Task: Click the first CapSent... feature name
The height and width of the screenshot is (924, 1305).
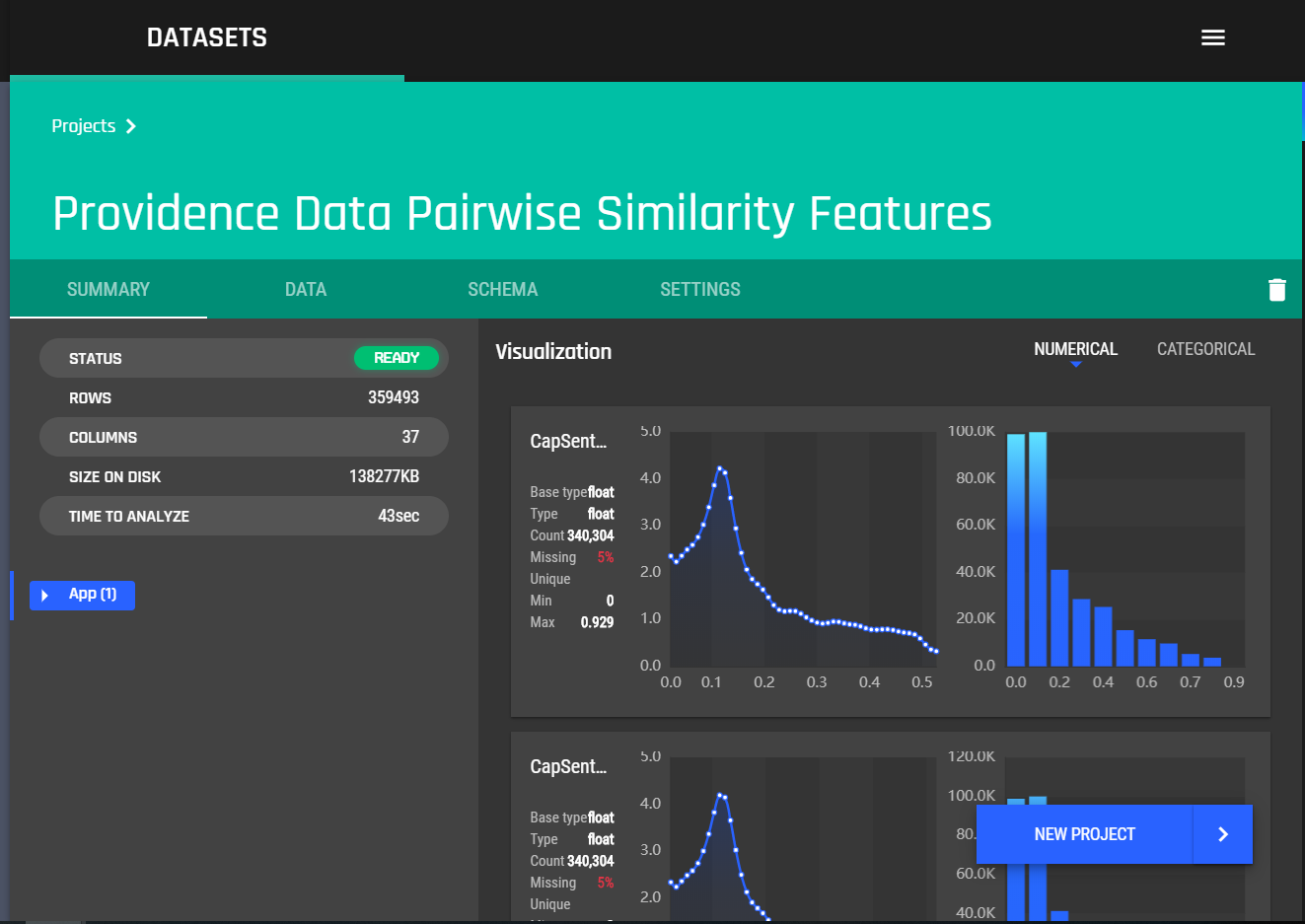Action: pyautogui.click(x=568, y=441)
